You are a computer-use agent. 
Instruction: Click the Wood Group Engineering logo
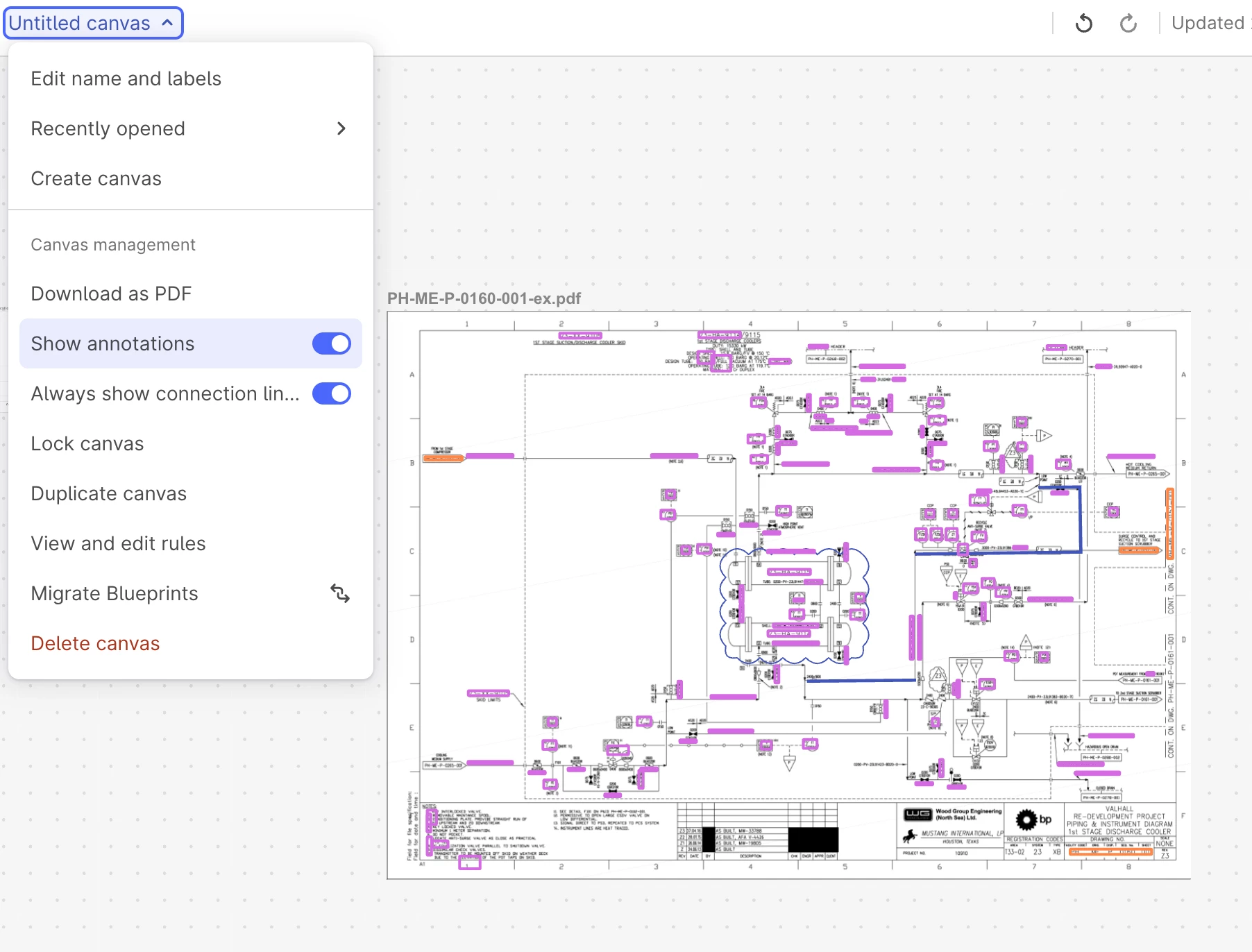(x=917, y=814)
